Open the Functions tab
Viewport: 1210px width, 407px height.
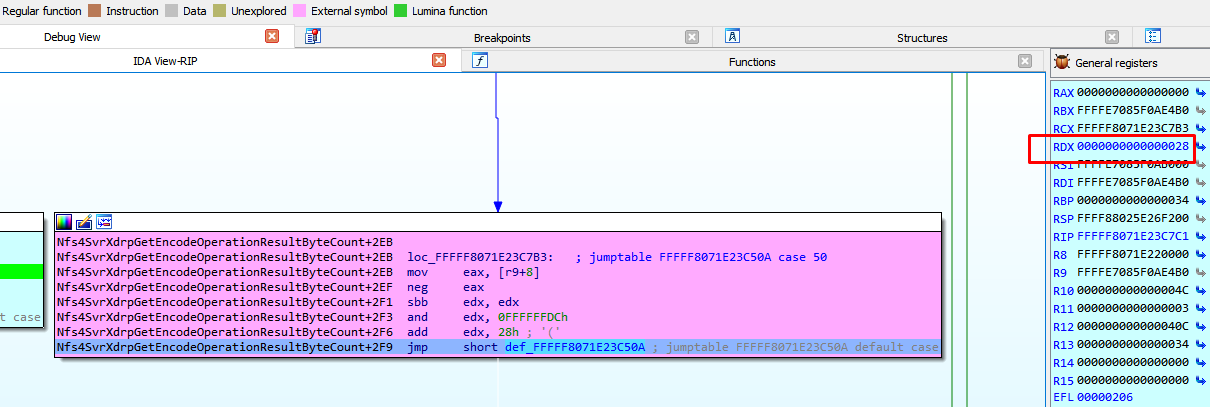tap(752, 62)
